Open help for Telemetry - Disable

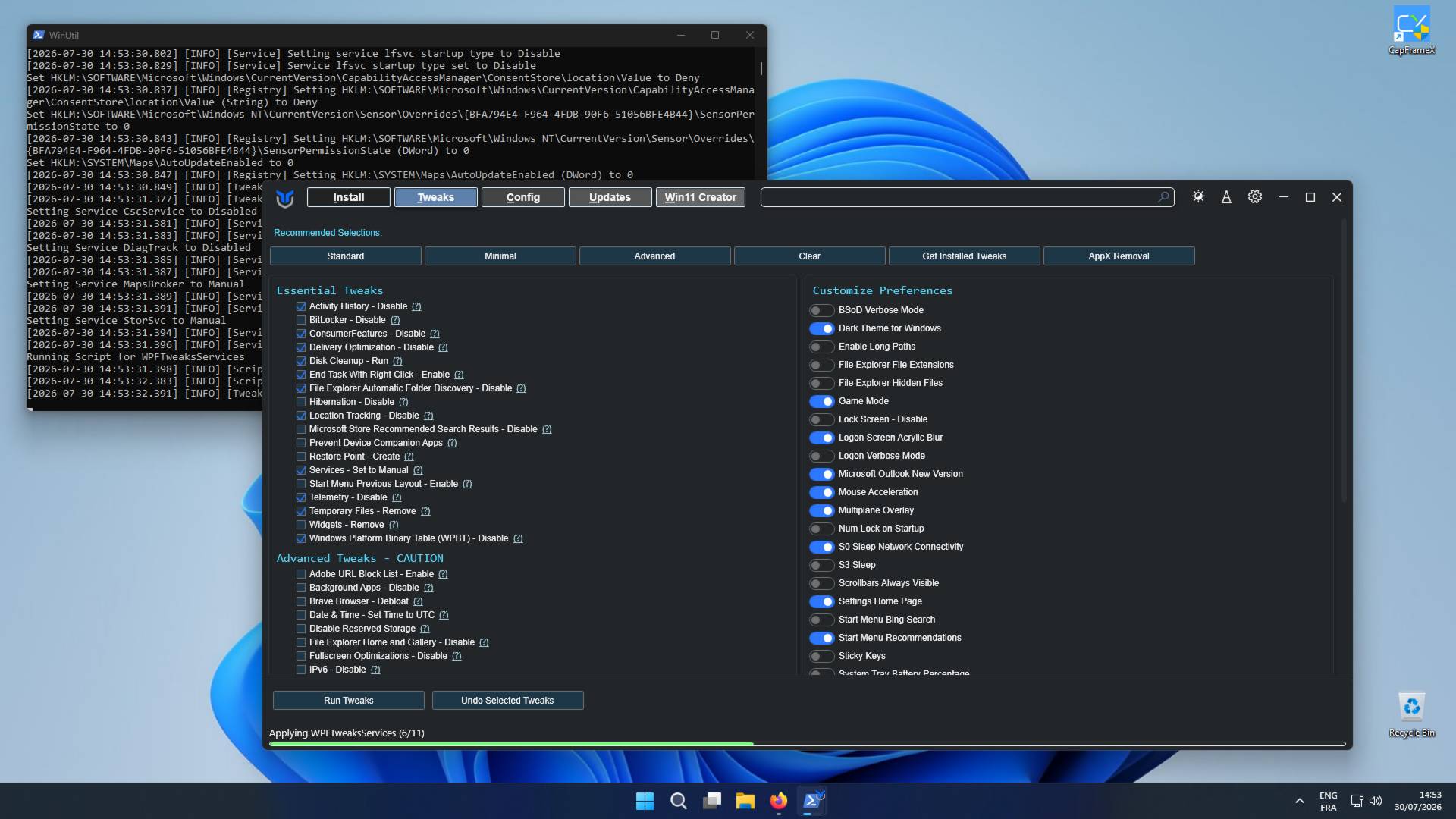coord(397,497)
